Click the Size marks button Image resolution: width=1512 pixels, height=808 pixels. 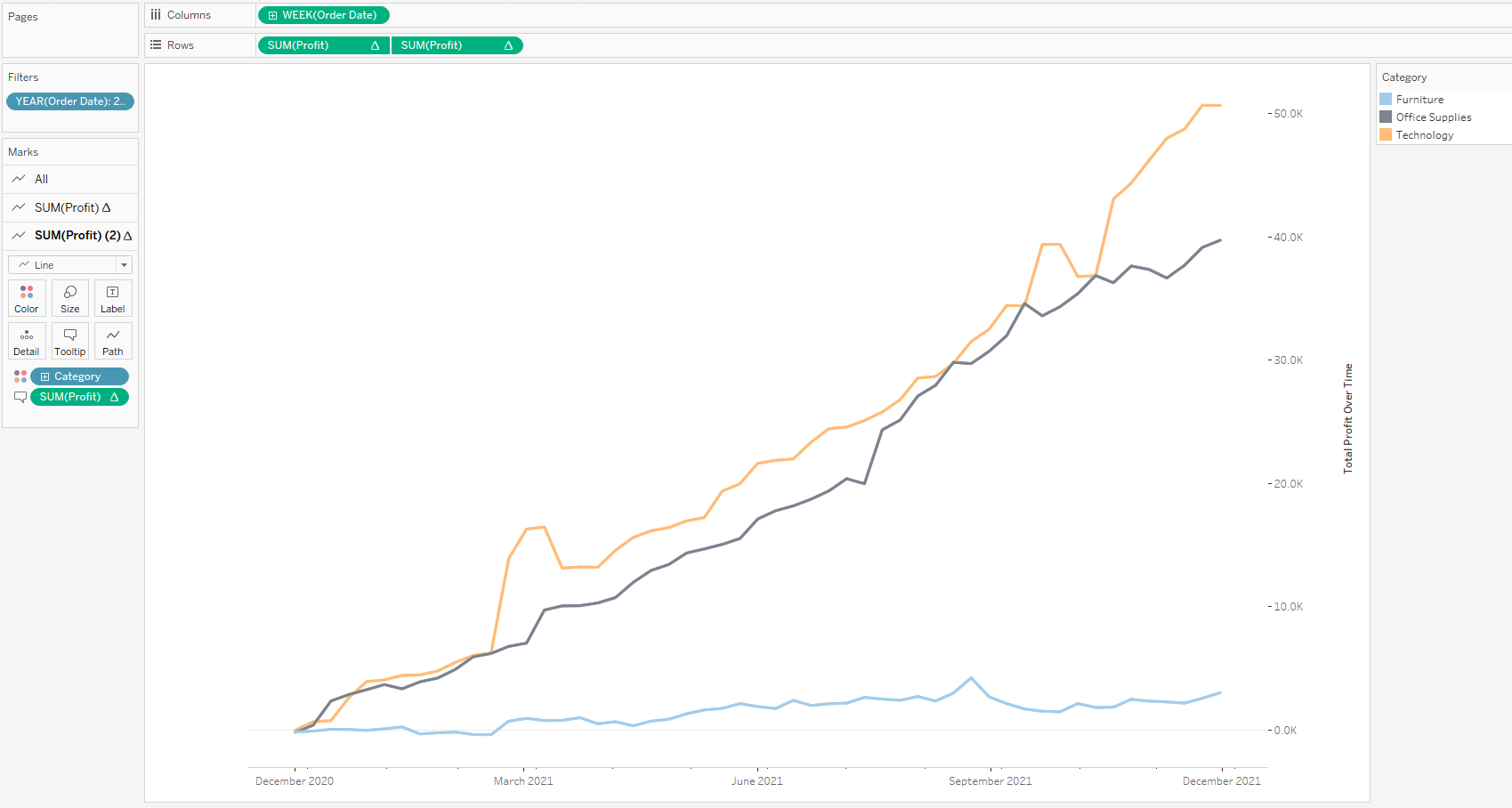click(69, 298)
